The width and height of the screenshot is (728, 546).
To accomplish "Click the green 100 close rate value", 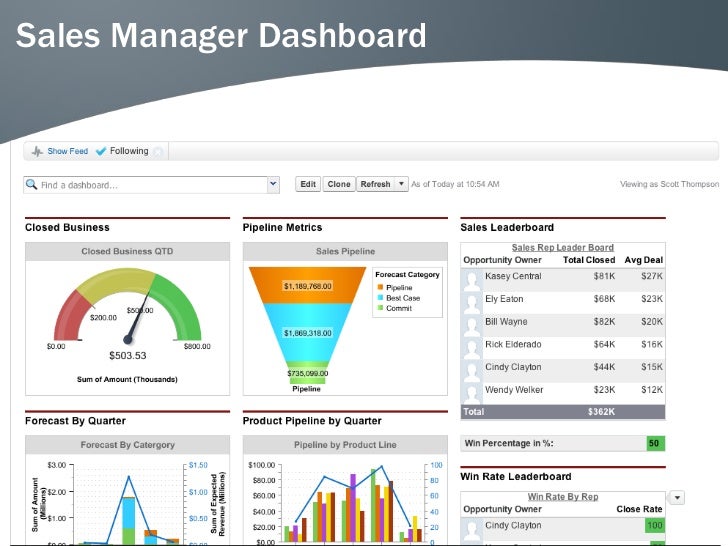I will coord(655,525).
